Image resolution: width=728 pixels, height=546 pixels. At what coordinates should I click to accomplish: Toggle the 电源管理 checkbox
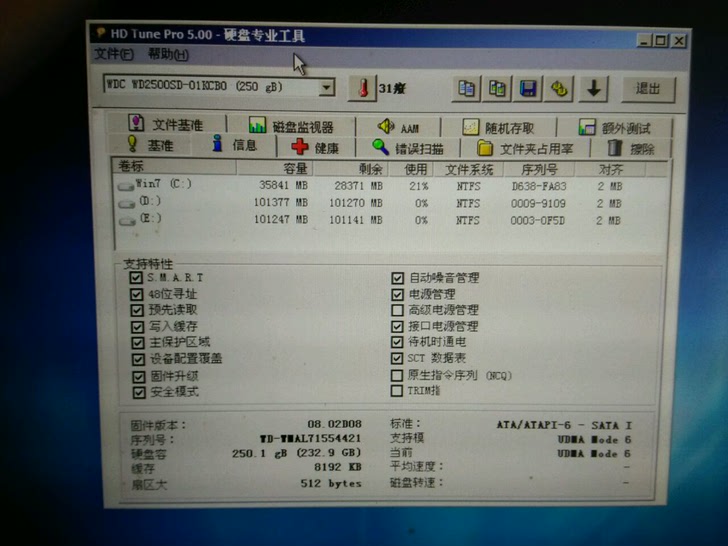point(397,294)
